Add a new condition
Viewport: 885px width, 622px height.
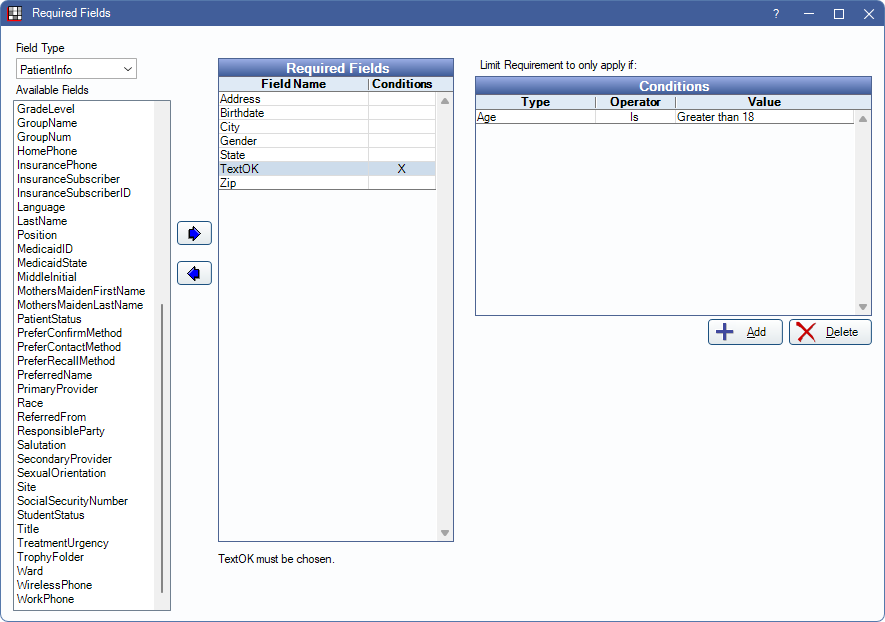pyautogui.click(x=745, y=332)
